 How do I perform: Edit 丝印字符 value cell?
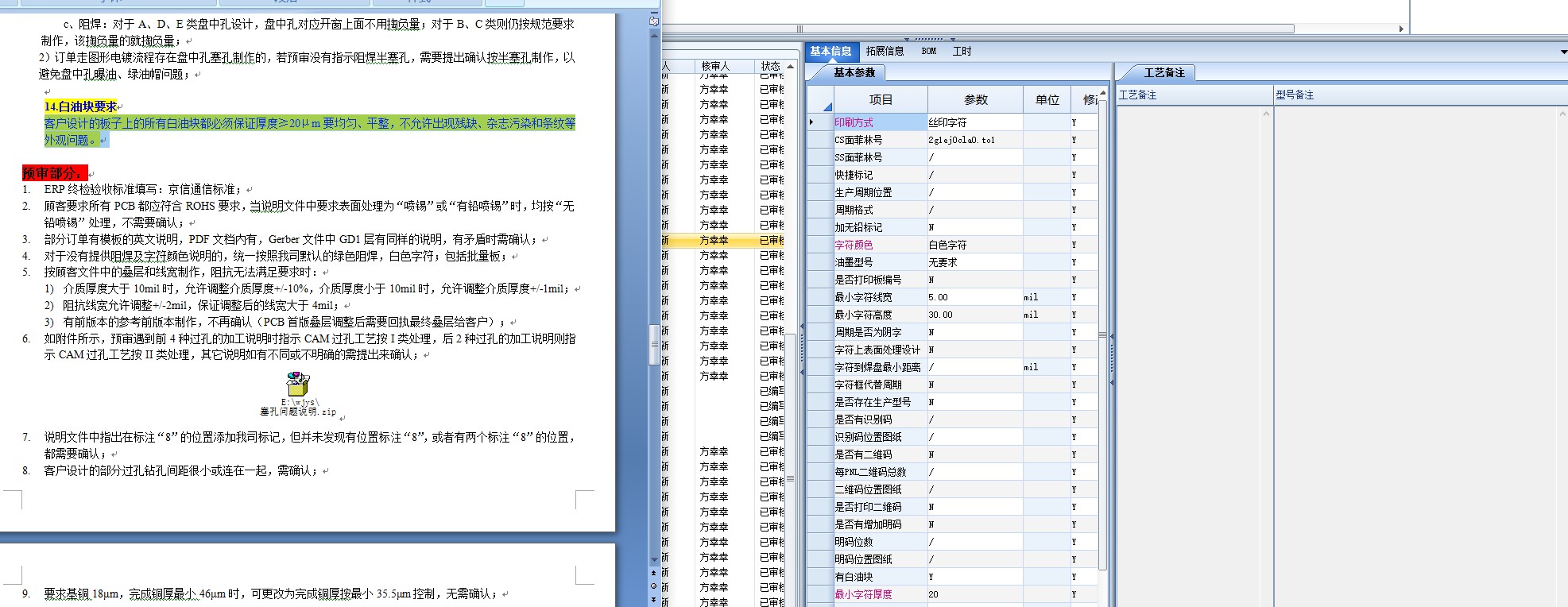click(x=975, y=122)
